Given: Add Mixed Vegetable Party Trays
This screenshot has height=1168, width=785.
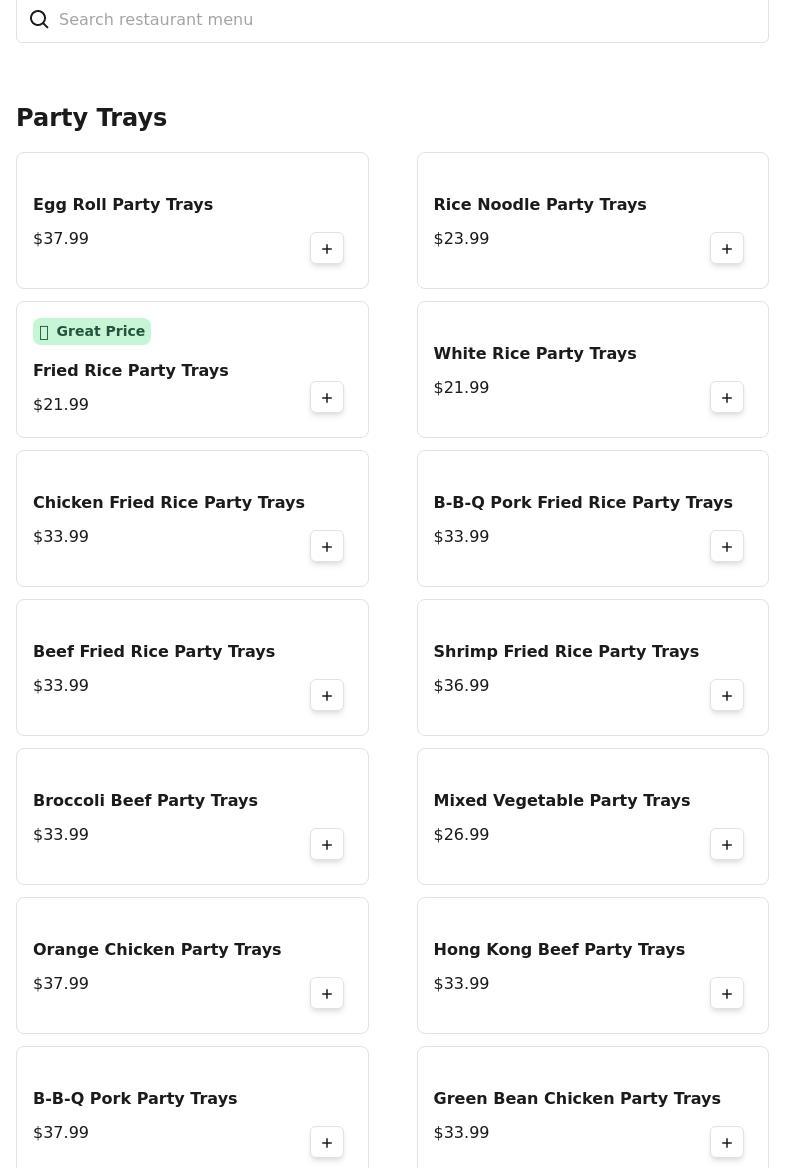Looking at the screenshot, I should coord(727,845).
